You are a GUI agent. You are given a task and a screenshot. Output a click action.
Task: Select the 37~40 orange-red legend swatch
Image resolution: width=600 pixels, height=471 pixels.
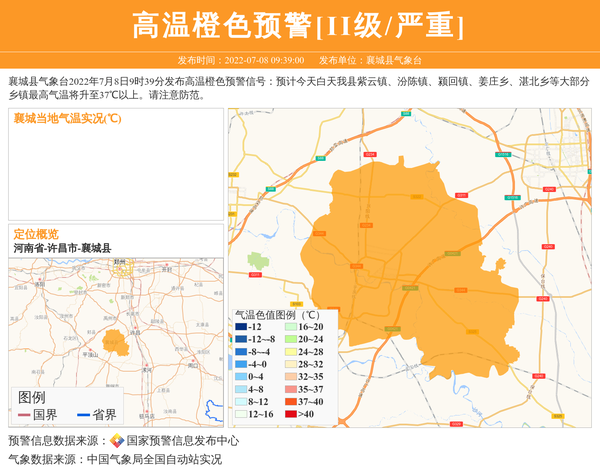coord(288,402)
